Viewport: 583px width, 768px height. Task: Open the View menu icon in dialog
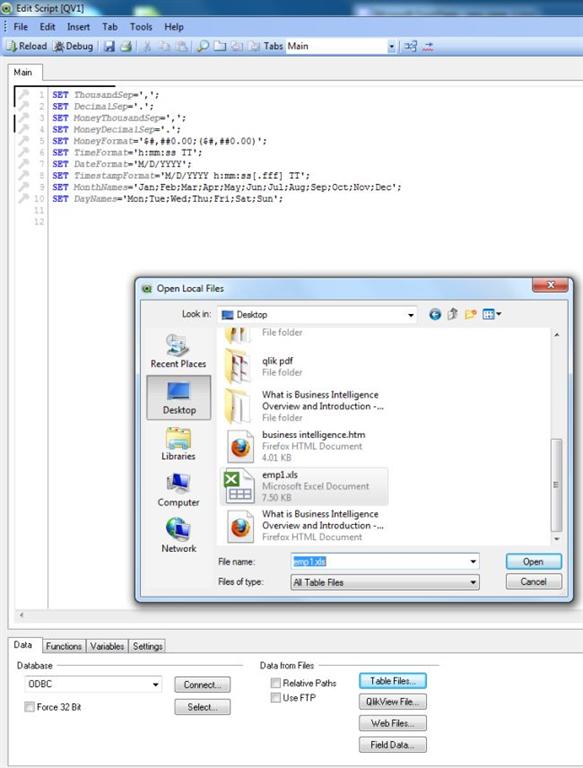tap(491, 314)
